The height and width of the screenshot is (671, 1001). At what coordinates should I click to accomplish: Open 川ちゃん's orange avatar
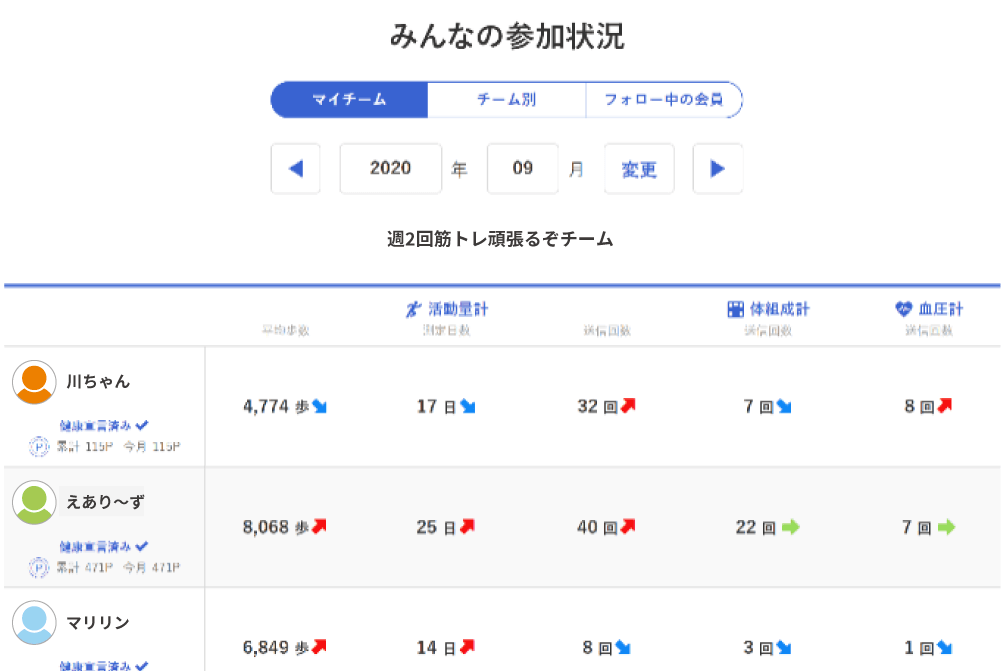(x=34, y=382)
